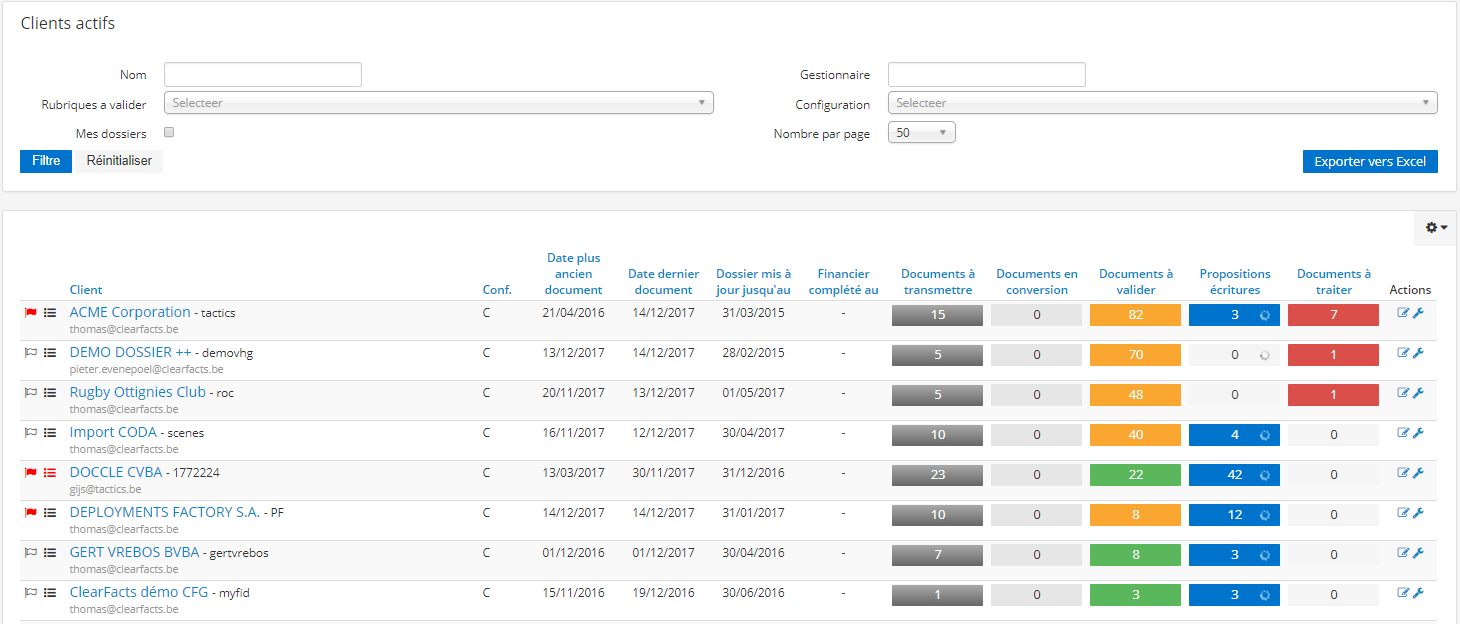Refresh the spinner in ACME's Propositions écritures cell
1460x624 pixels.
(x=1264, y=315)
